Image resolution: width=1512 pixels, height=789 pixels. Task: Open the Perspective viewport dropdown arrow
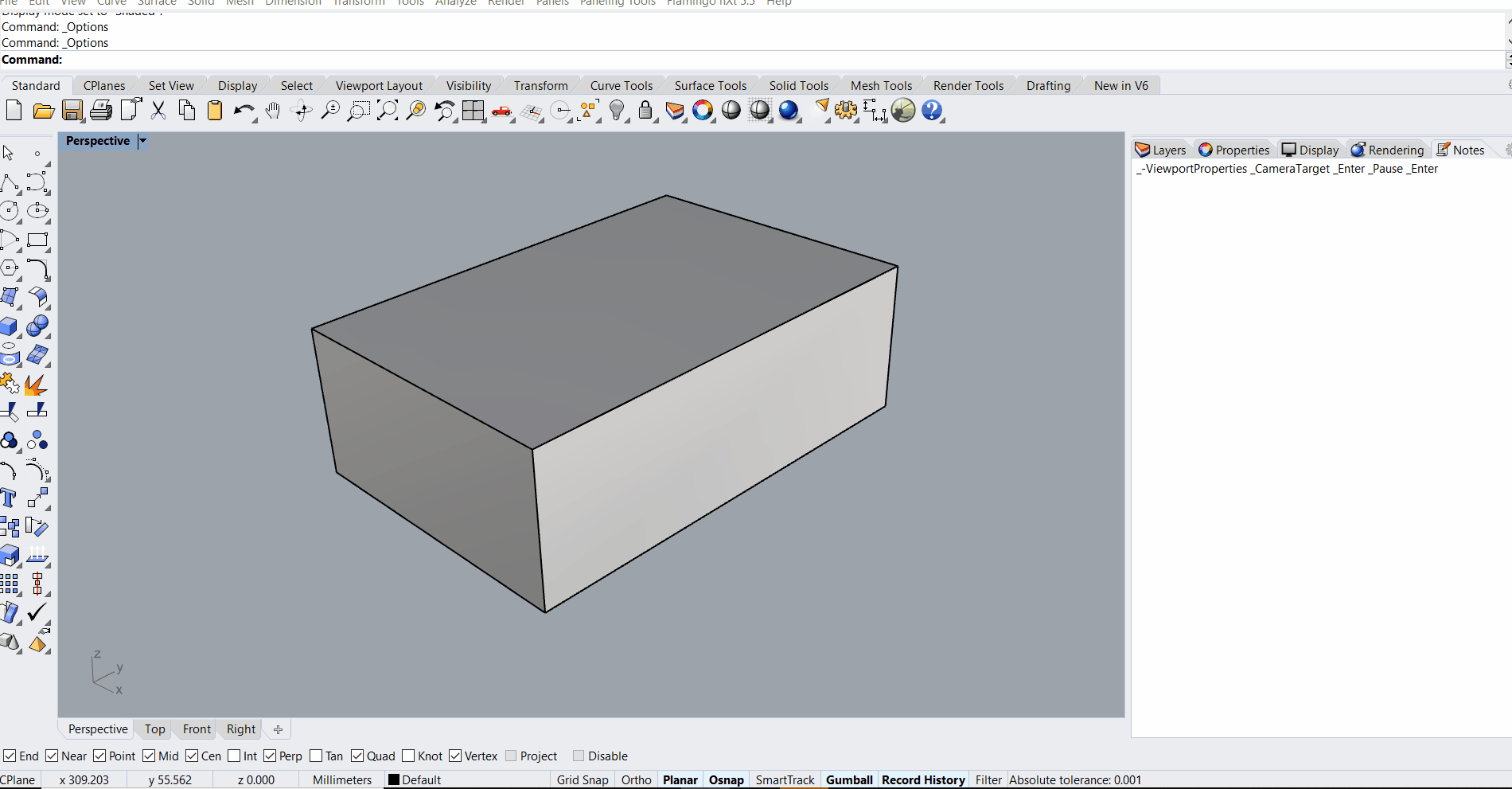(142, 141)
